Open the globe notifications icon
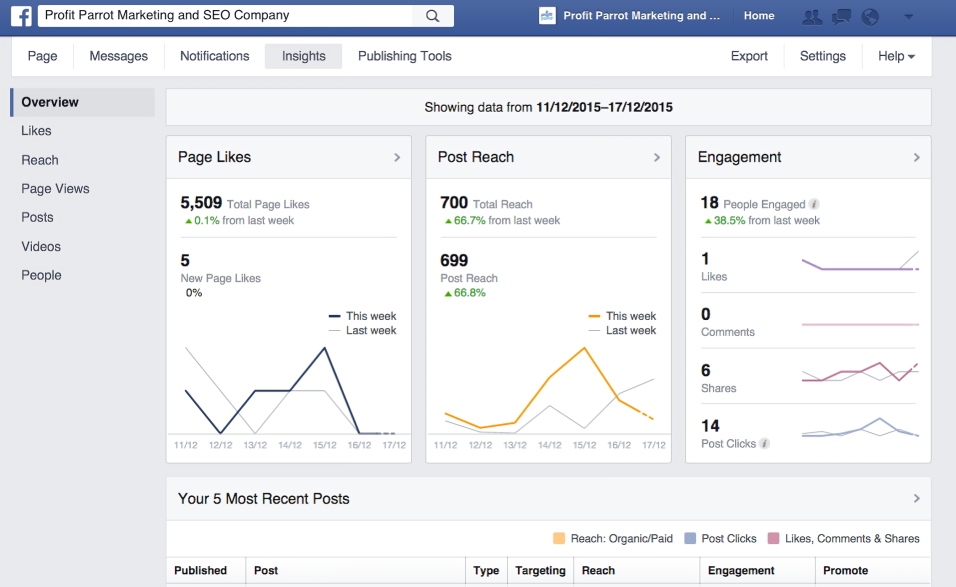Screen dimensions: 956x587 [x=870, y=17]
